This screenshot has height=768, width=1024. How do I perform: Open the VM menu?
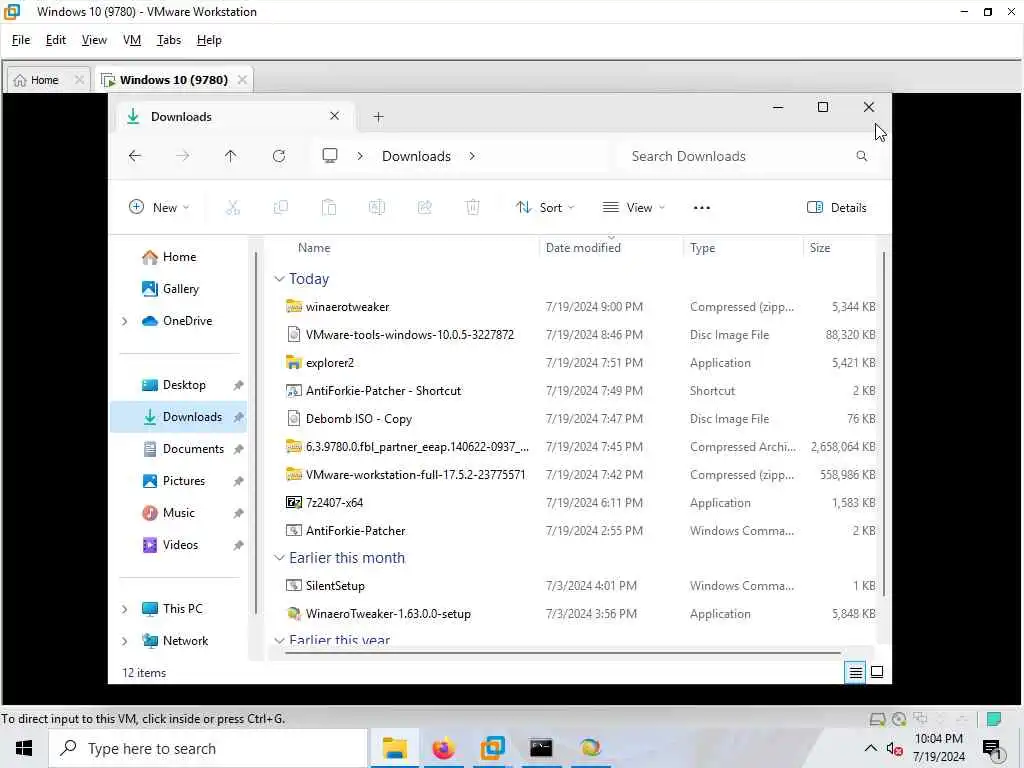point(132,40)
